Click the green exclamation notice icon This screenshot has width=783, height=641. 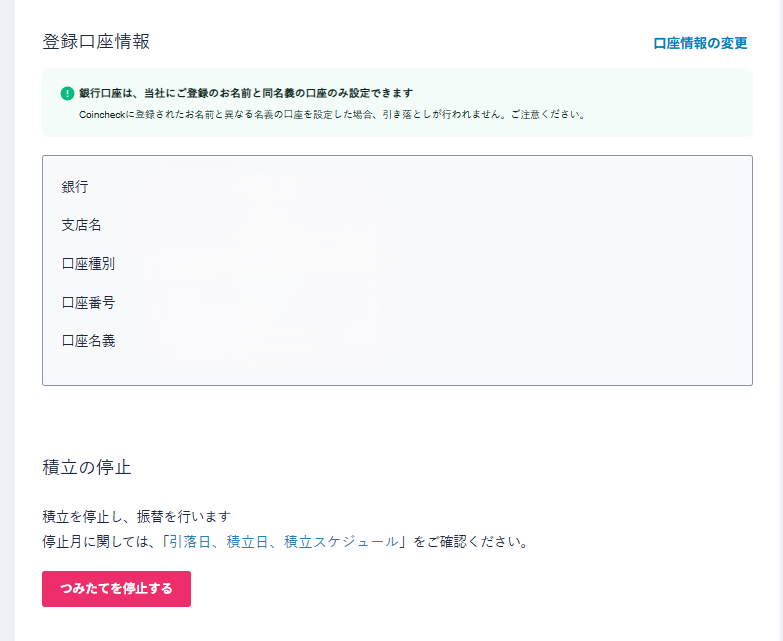(67, 93)
